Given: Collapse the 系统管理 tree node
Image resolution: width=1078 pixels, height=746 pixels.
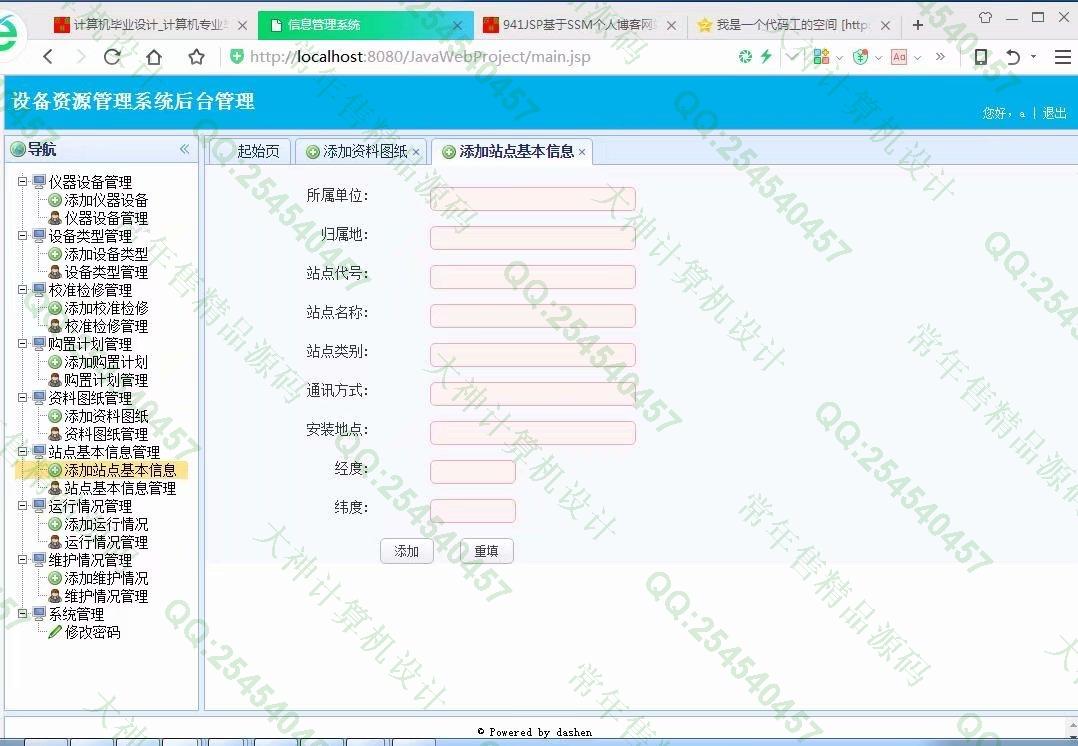Looking at the screenshot, I should point(22,613).
